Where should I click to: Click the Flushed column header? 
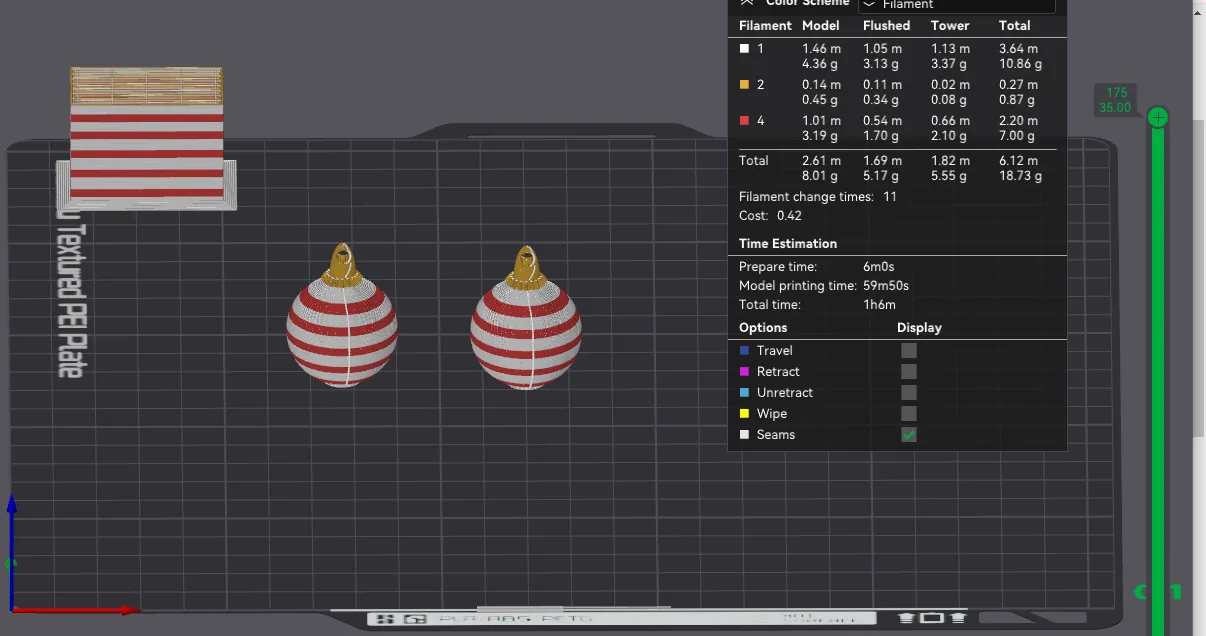pos(886,26)
